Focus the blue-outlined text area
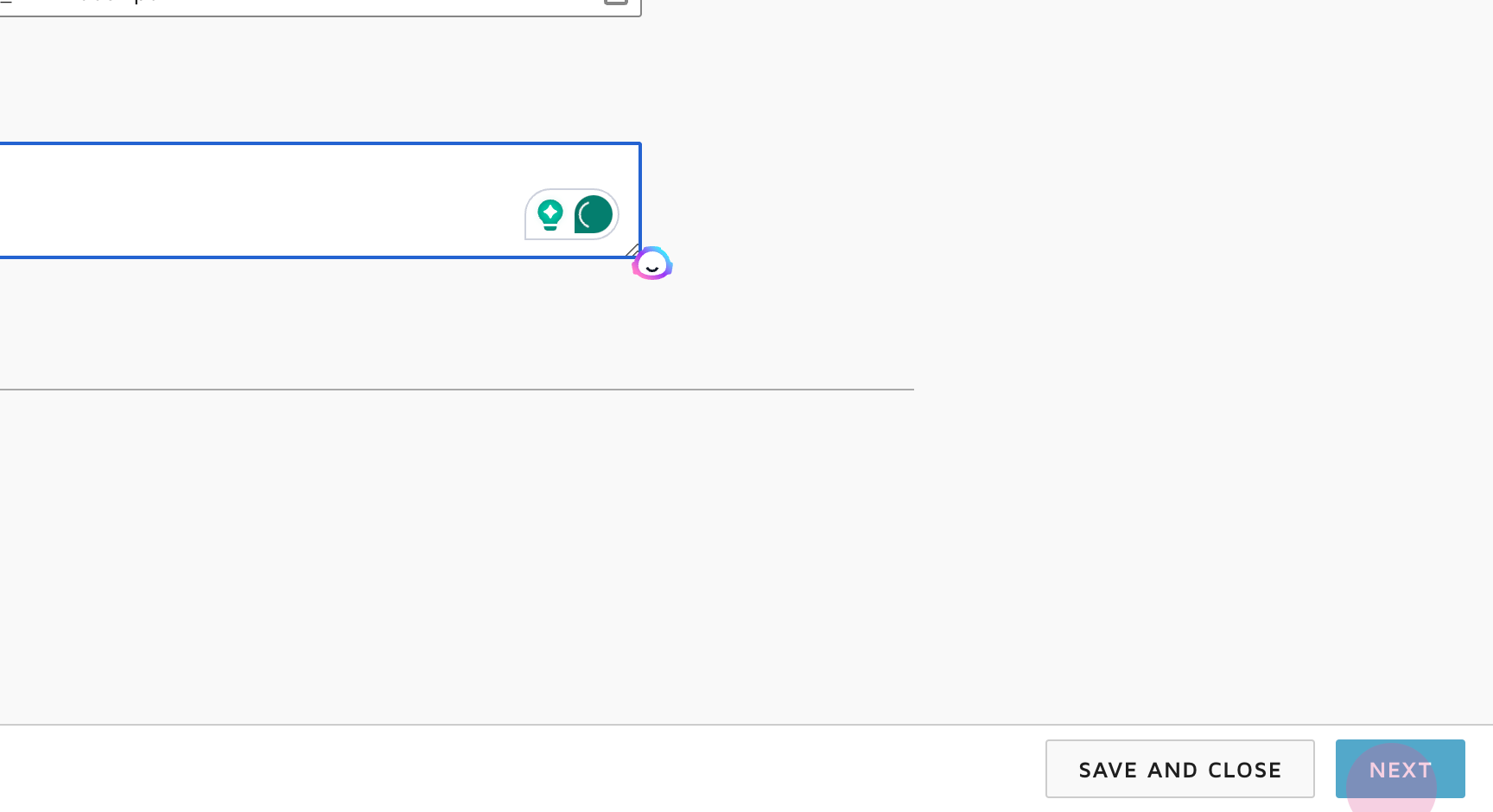This screenshot has width=1493, height=812. pos(259,200)
